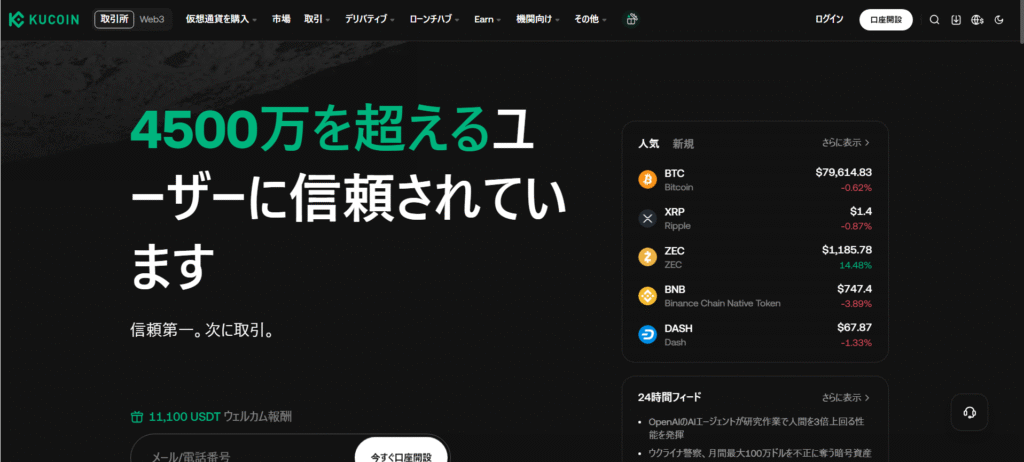Switch to the 取引所 exchange toggle
The width and height of the screenshot is (1024, 462).
114,20
